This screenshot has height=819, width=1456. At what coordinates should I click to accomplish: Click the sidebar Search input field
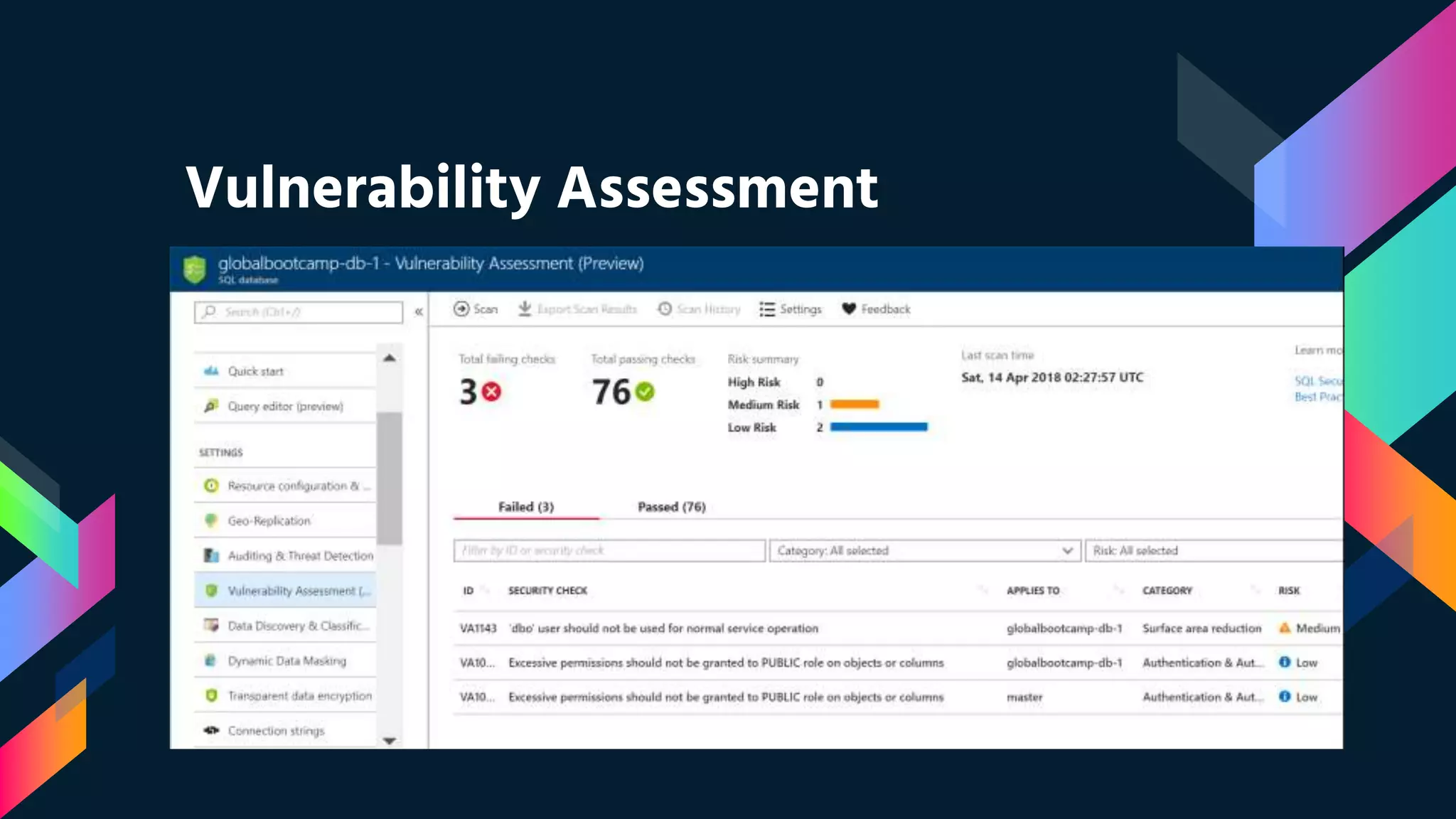click(x=299, y=312)
